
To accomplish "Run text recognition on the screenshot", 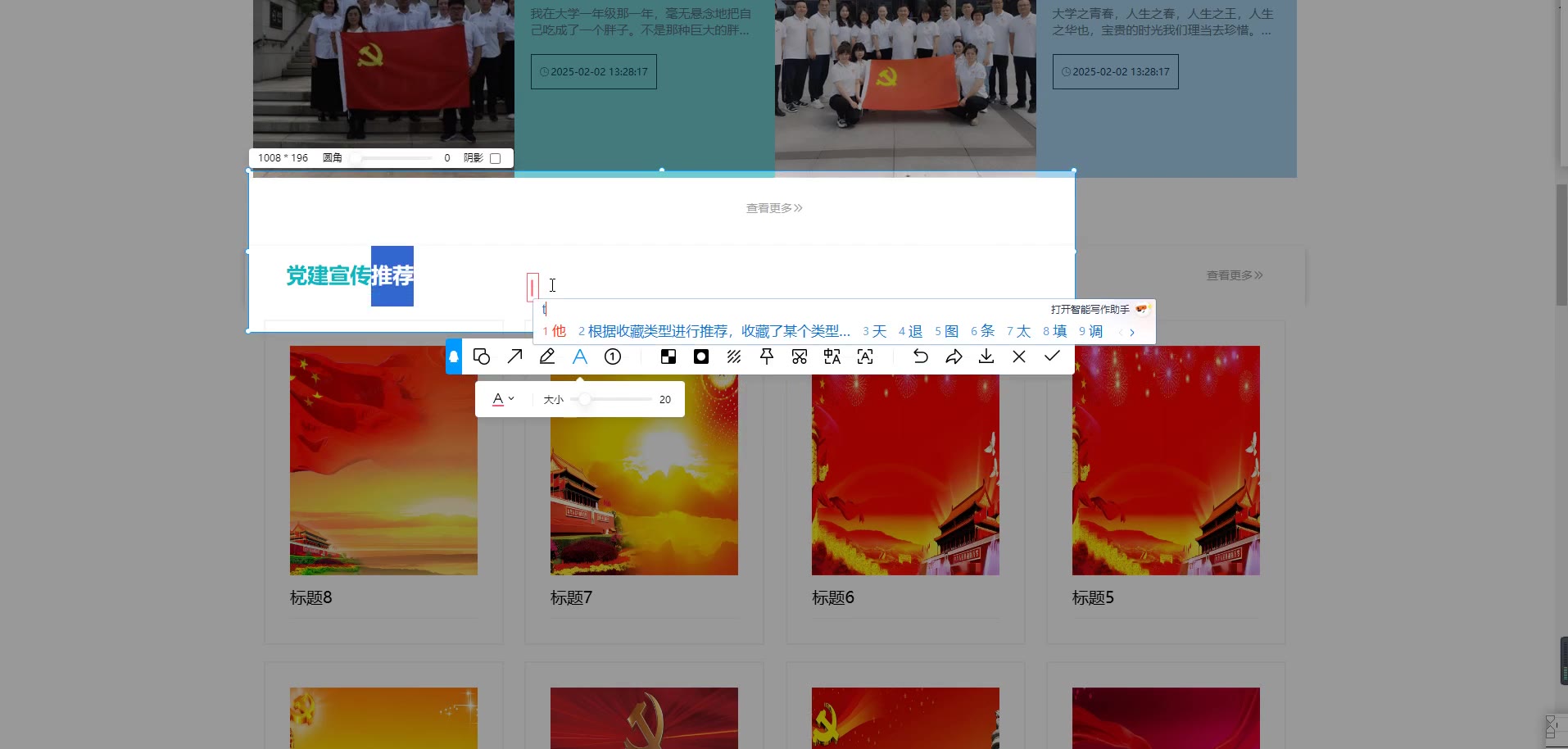I will click(865, 356).
